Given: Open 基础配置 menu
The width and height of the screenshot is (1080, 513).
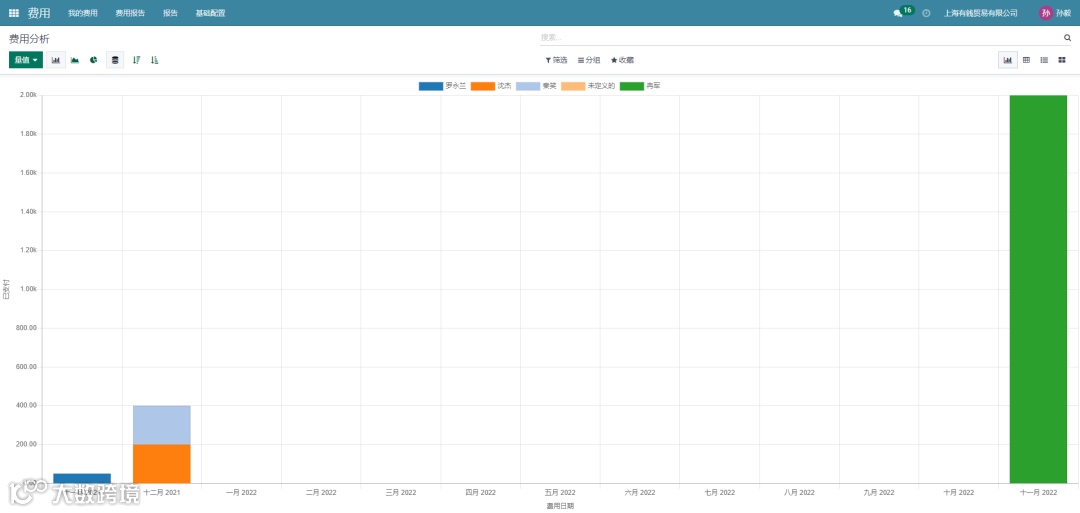Looking at the screenshot, I should coord(210,13).
